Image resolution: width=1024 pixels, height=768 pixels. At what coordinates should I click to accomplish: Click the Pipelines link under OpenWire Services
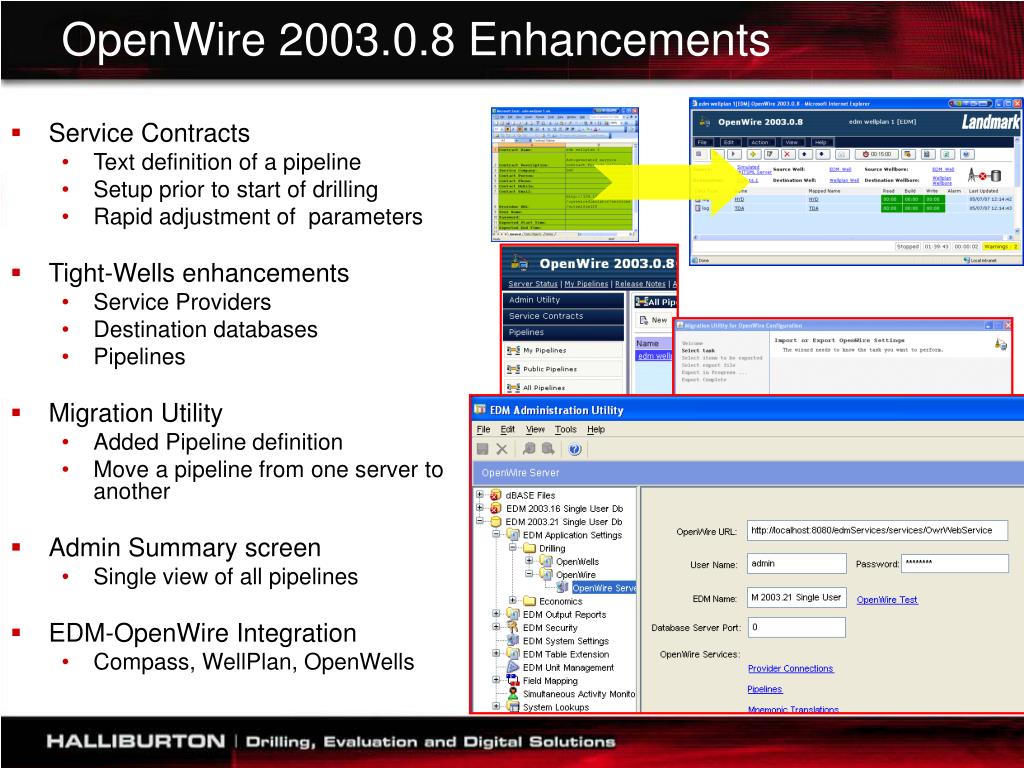[x=765, y=690]
